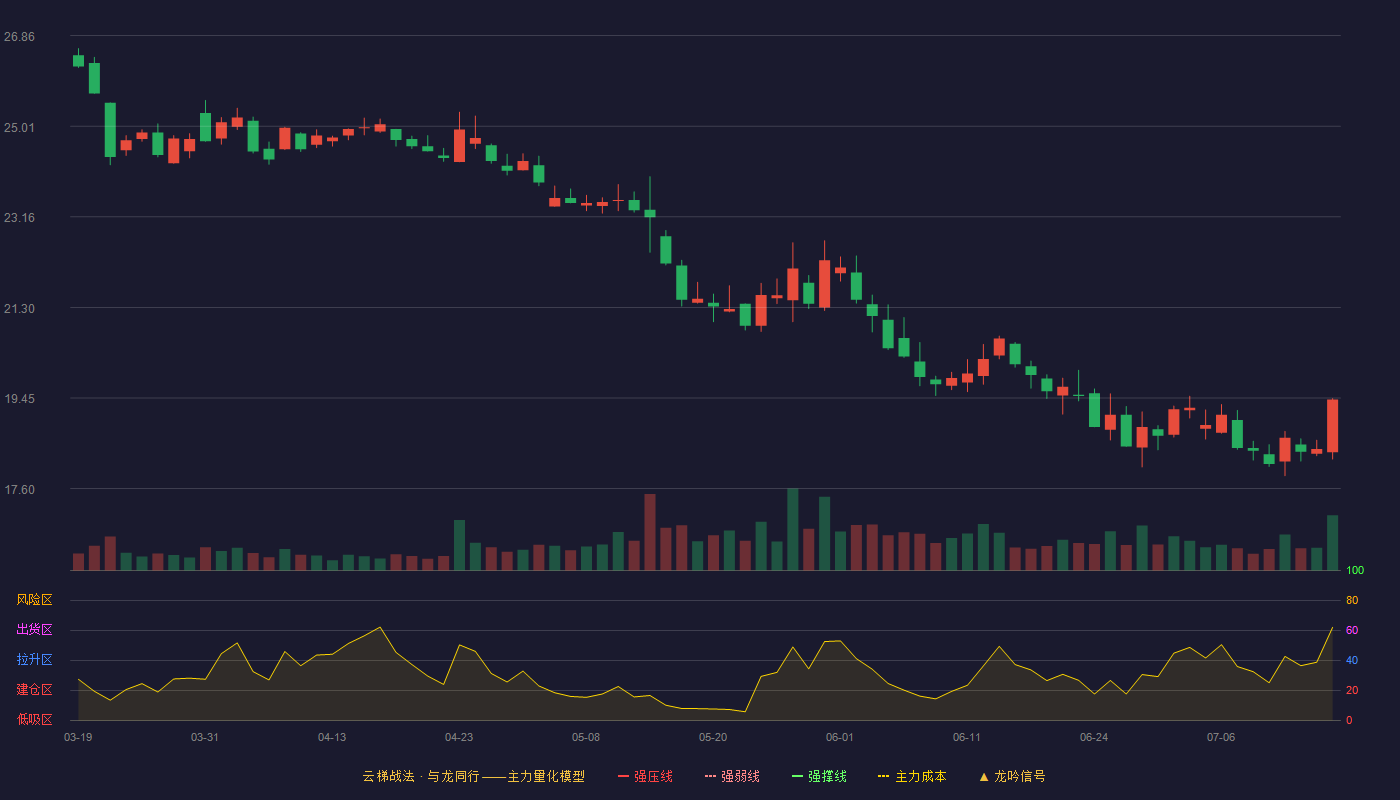Click the 25.01 price axis label

point(19,128)
